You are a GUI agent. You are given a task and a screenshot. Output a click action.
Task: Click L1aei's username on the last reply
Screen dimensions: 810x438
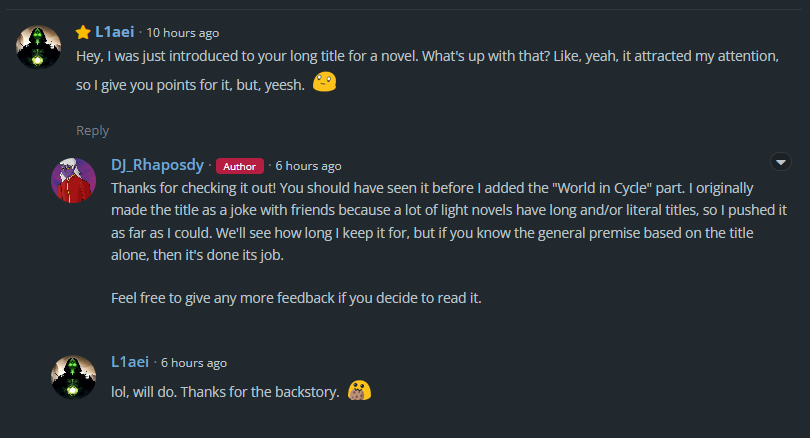130,362
